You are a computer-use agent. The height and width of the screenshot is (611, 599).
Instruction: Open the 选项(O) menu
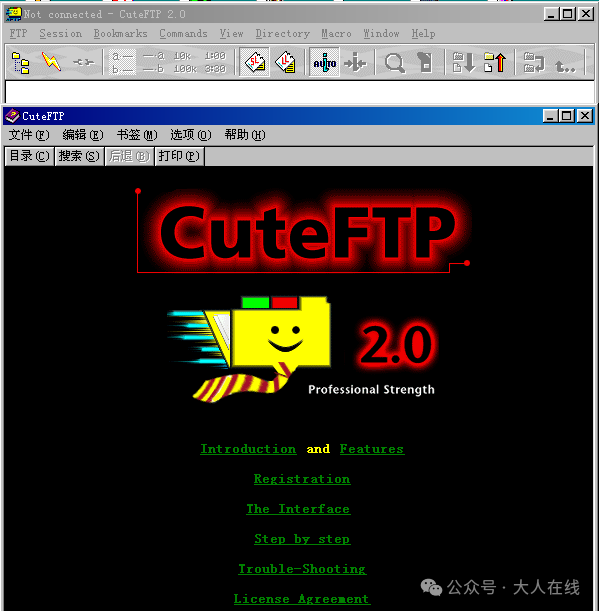click(191, 135)
